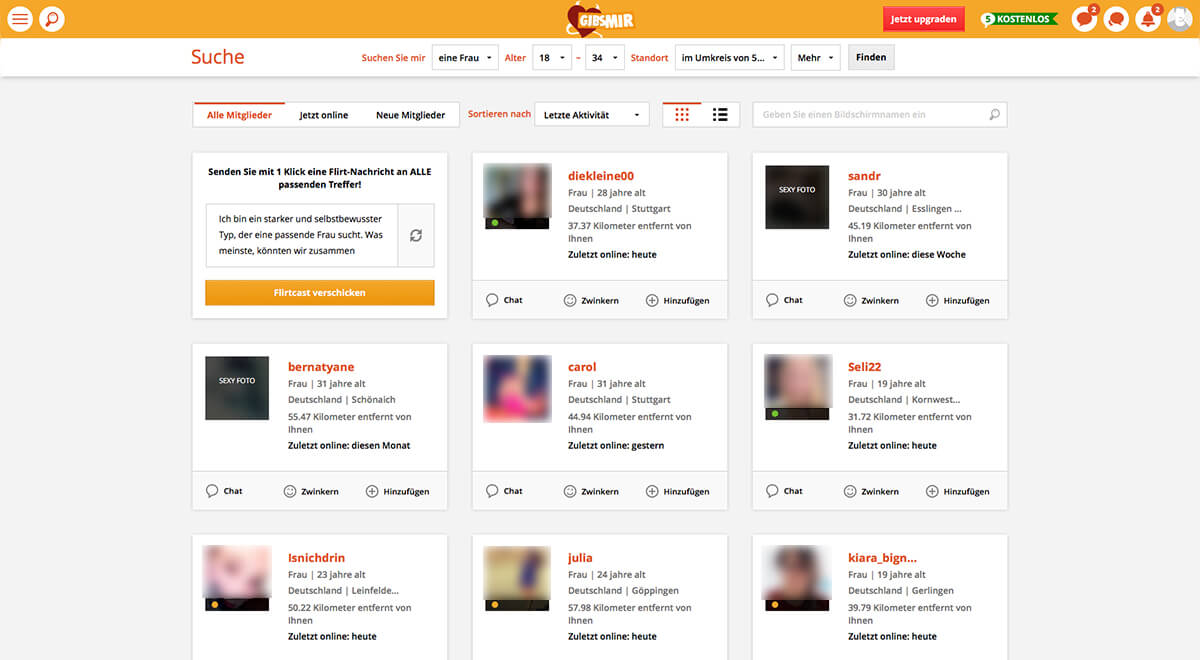Start Chat with diekleine00

tap(504, 300)
